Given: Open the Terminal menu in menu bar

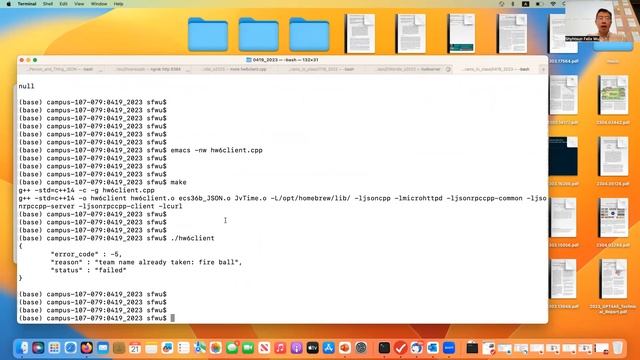Looking at the screenshot, I should tap(27, 4).
